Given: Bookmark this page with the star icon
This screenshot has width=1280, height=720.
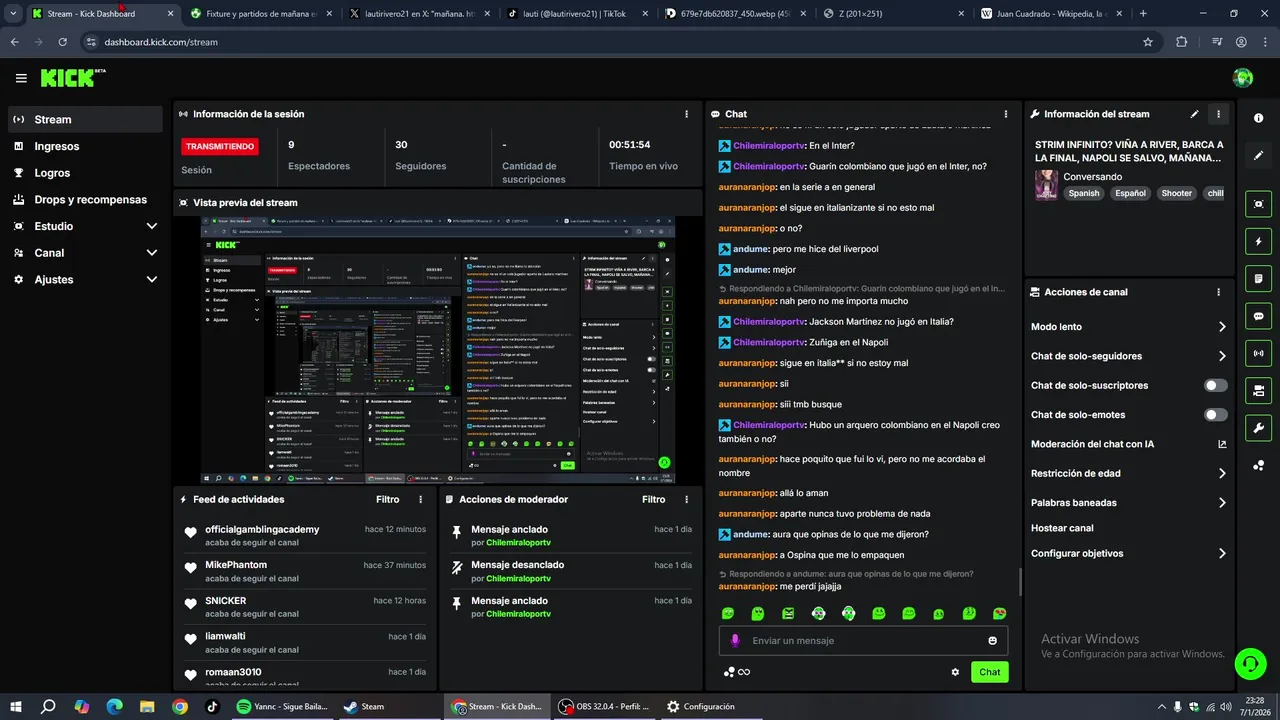Looking at the screenshot, I should tap(1148, 42).
